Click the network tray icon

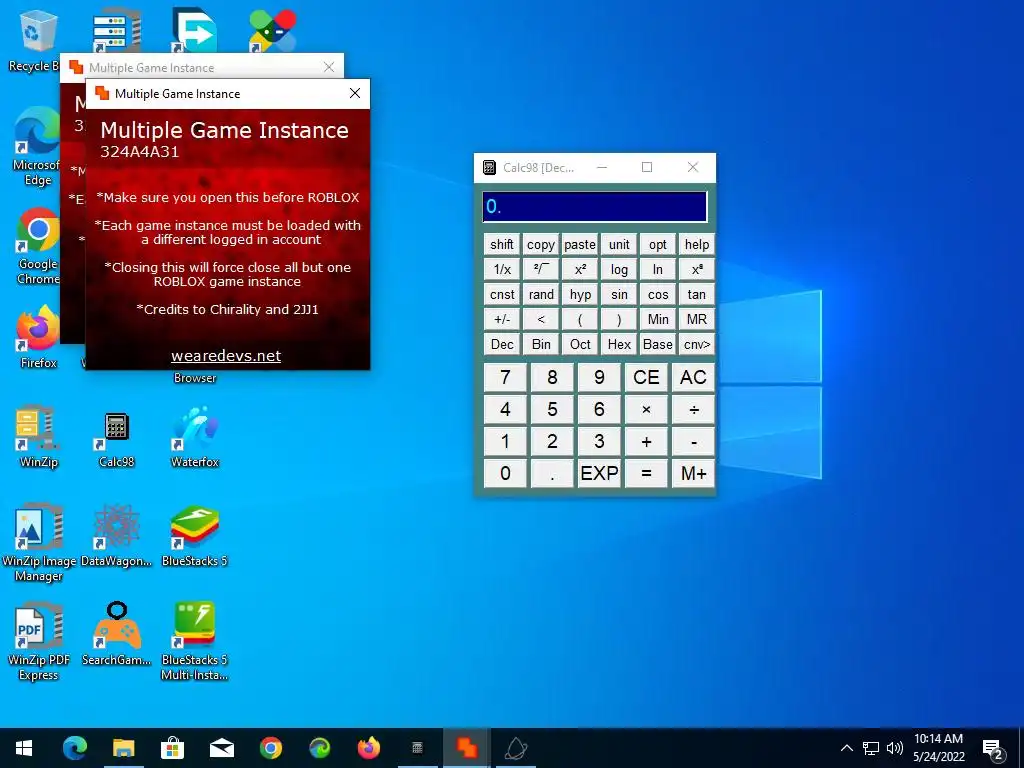pos(871,748)
